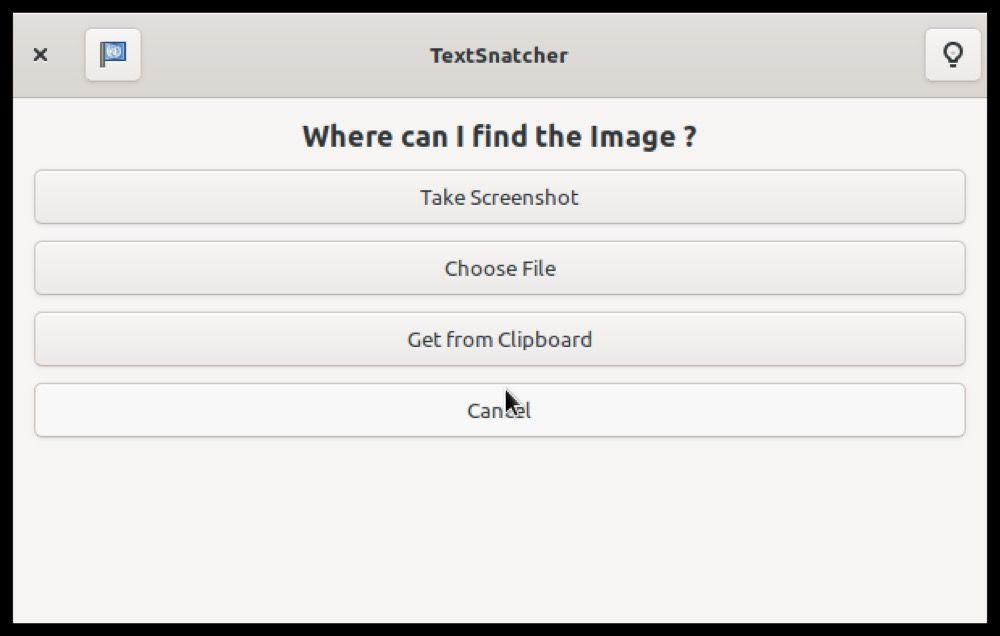Browse for an image file

click(499, 268)
